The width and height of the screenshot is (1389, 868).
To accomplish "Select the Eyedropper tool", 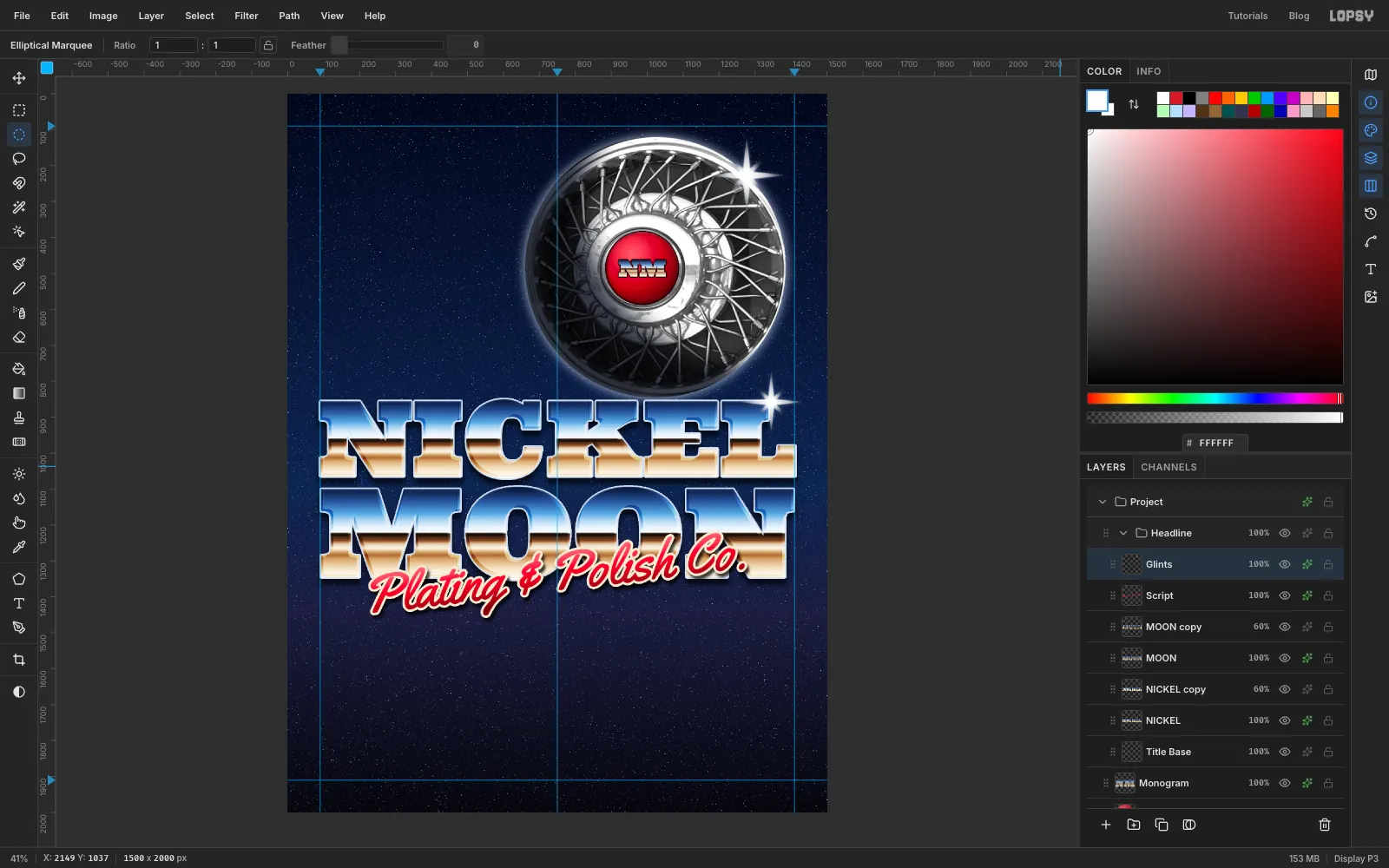I will (x=19, y=547).
